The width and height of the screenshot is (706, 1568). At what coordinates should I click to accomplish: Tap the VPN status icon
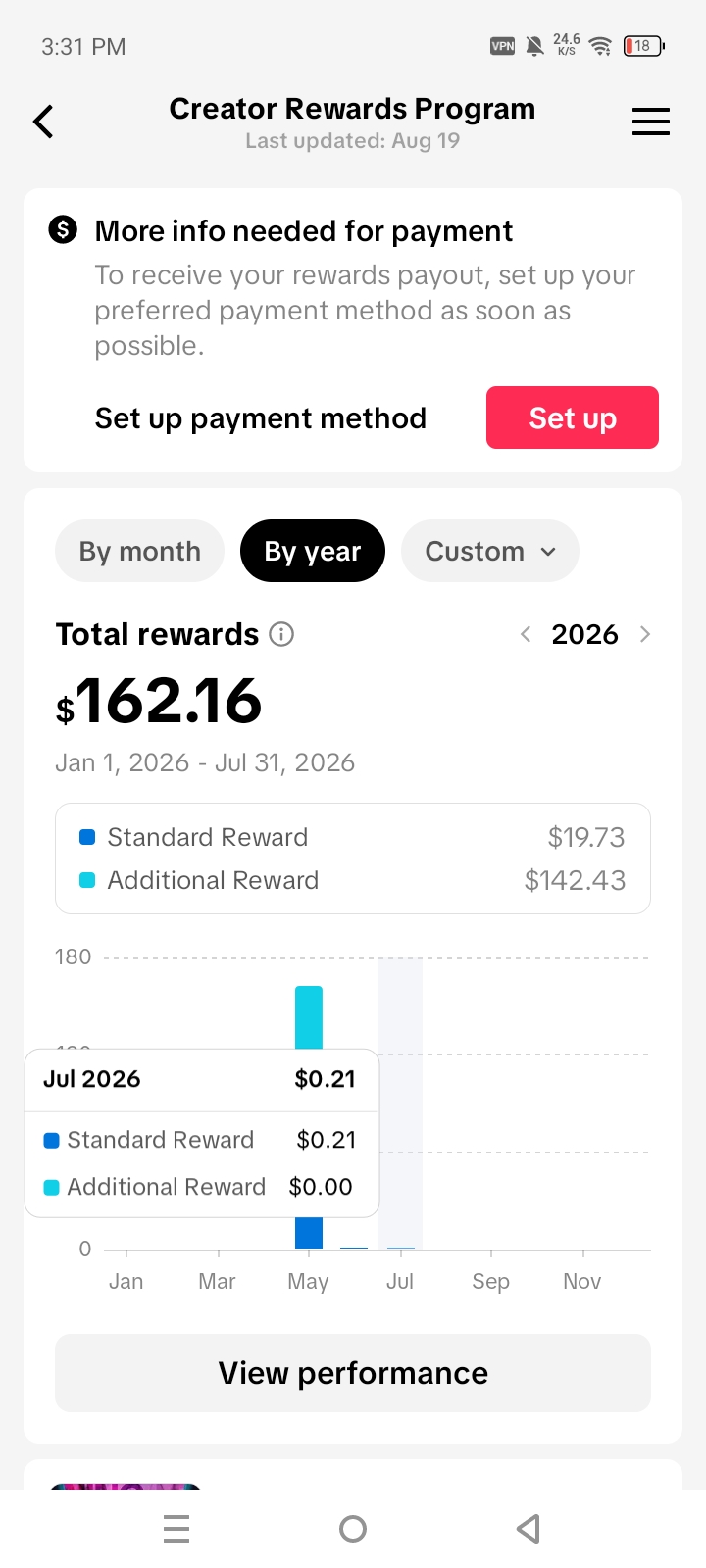(x=502, y=46)
